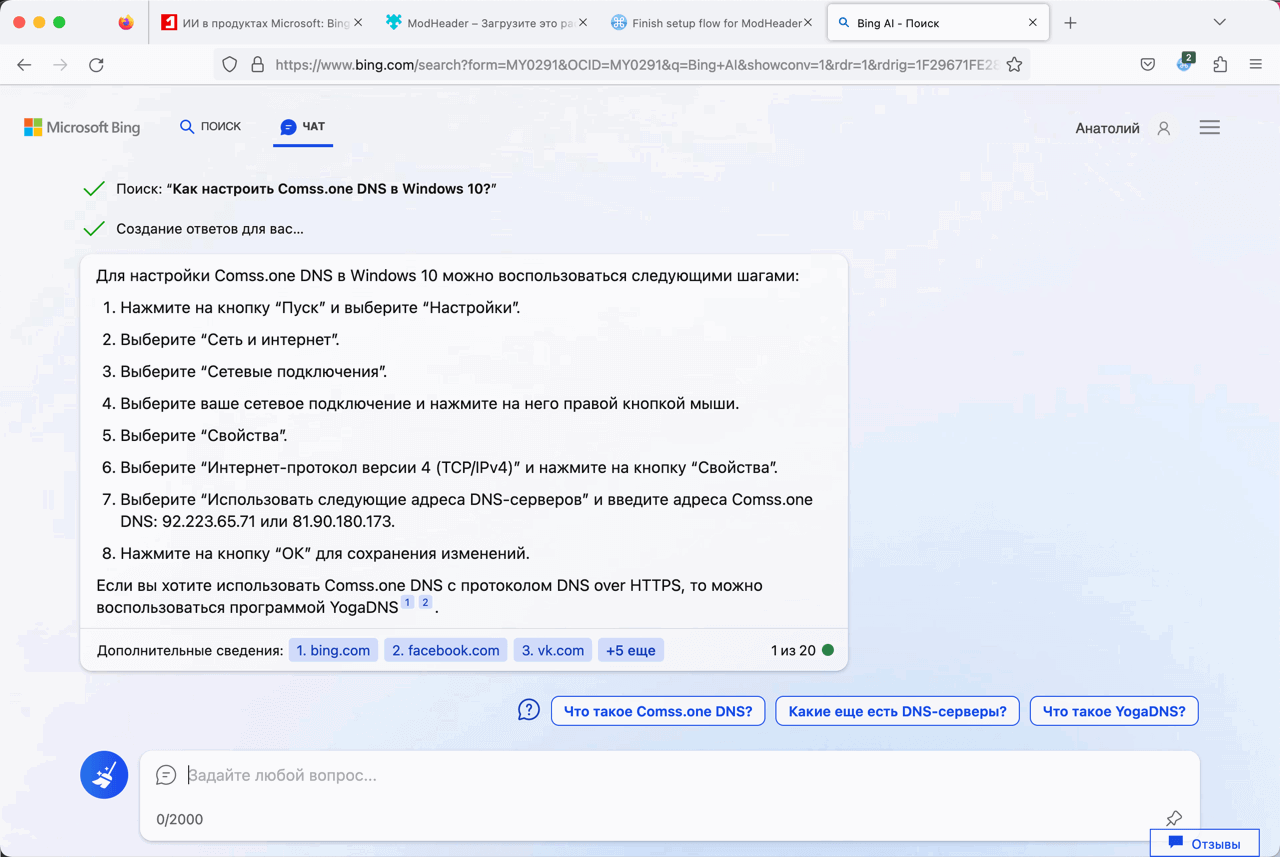Close the 'Finish setup flow' tab
Image resolution: width=1280 pixels, height=857 pixels.
coord(808,23)
